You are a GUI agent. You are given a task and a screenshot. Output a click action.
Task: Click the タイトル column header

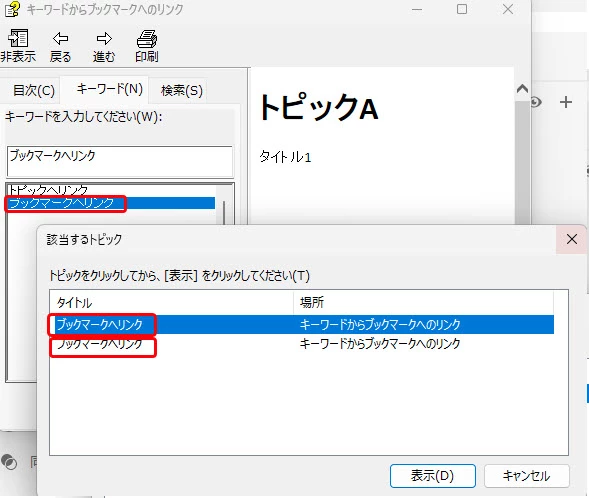pos(171,302)
